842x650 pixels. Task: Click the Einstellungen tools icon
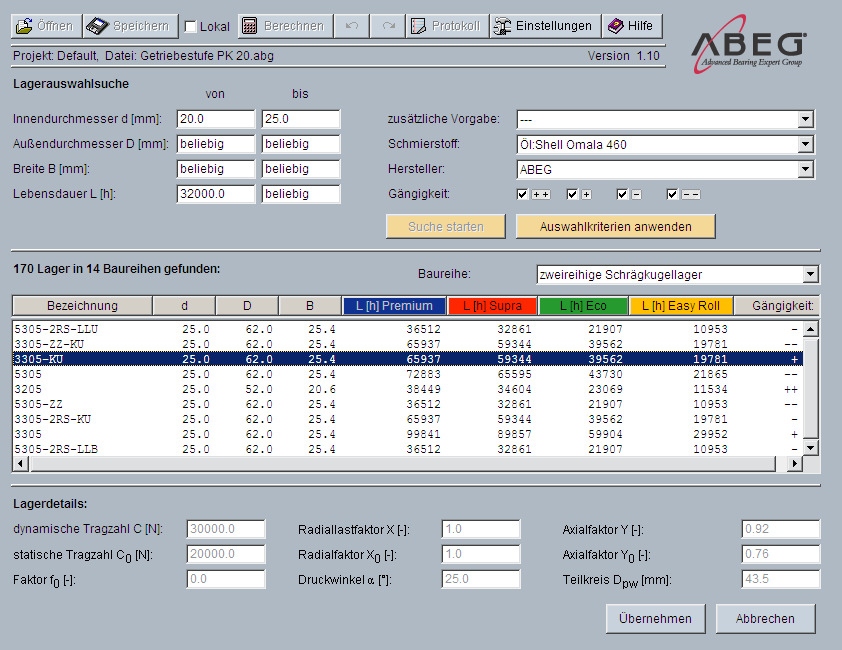point(502,26)
